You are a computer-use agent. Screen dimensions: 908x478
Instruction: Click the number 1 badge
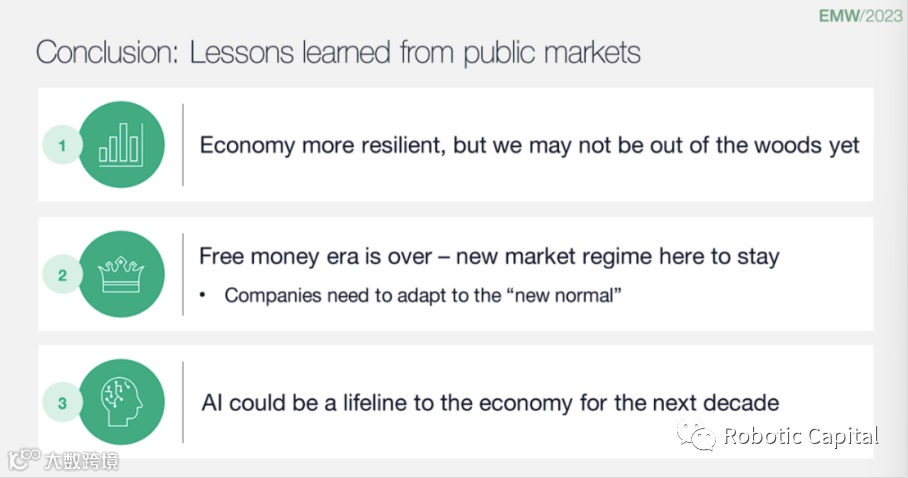coord(61,145)
